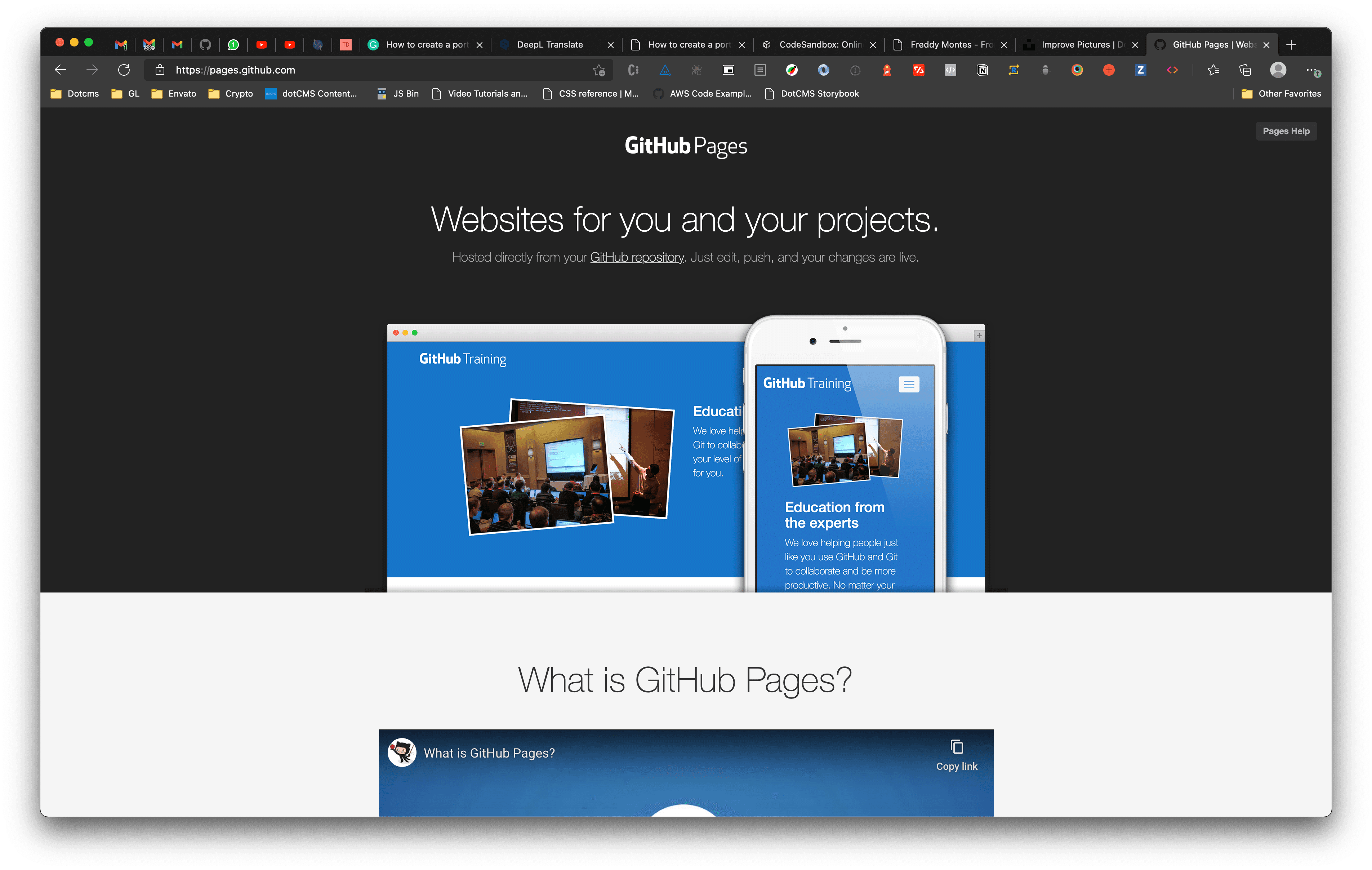Switch to the DeepL Translate tab
Image resolution: width=1372 pixels, height=870 pixels.
point(549,44)
